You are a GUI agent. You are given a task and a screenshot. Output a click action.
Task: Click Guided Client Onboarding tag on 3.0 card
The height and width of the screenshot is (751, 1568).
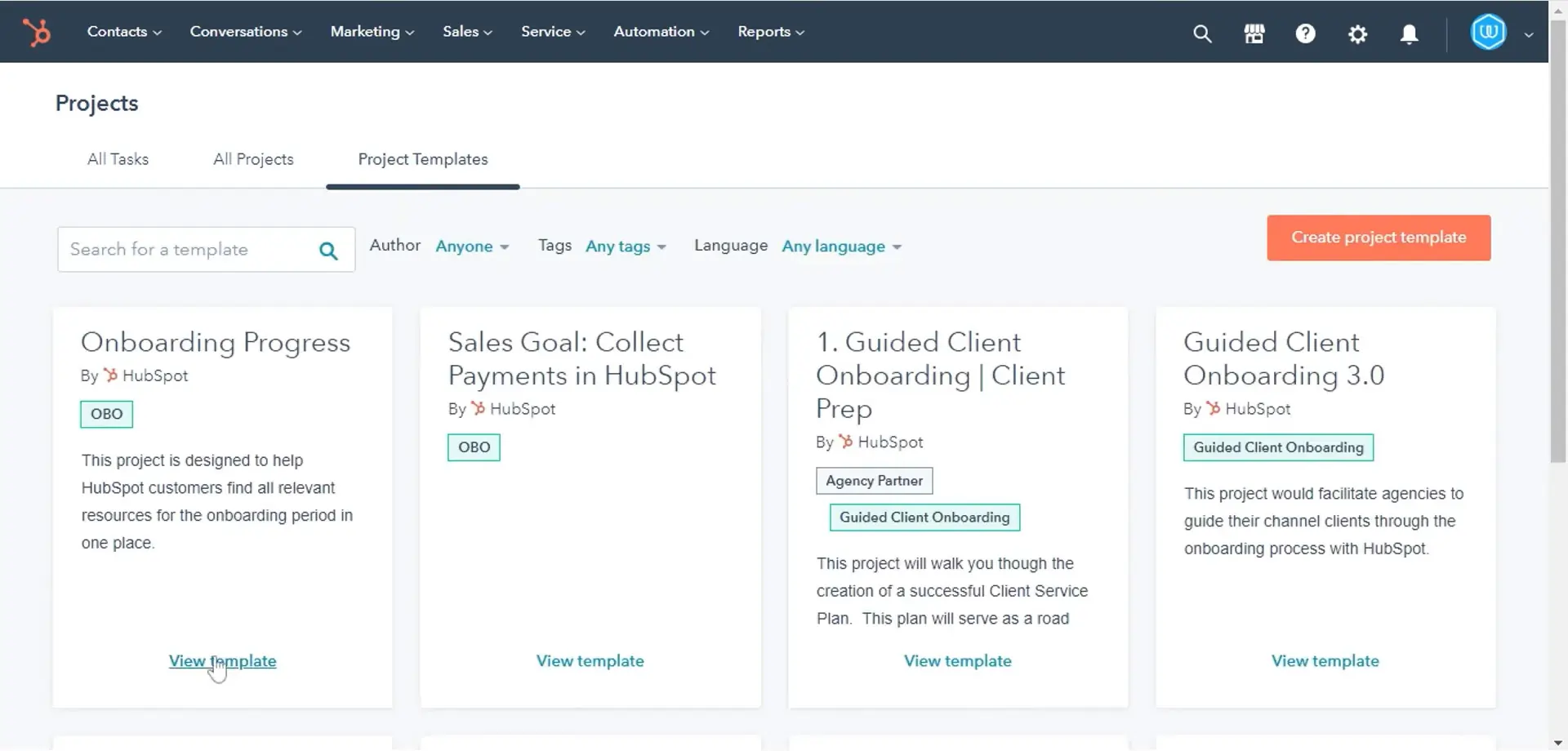[1278, 448]
